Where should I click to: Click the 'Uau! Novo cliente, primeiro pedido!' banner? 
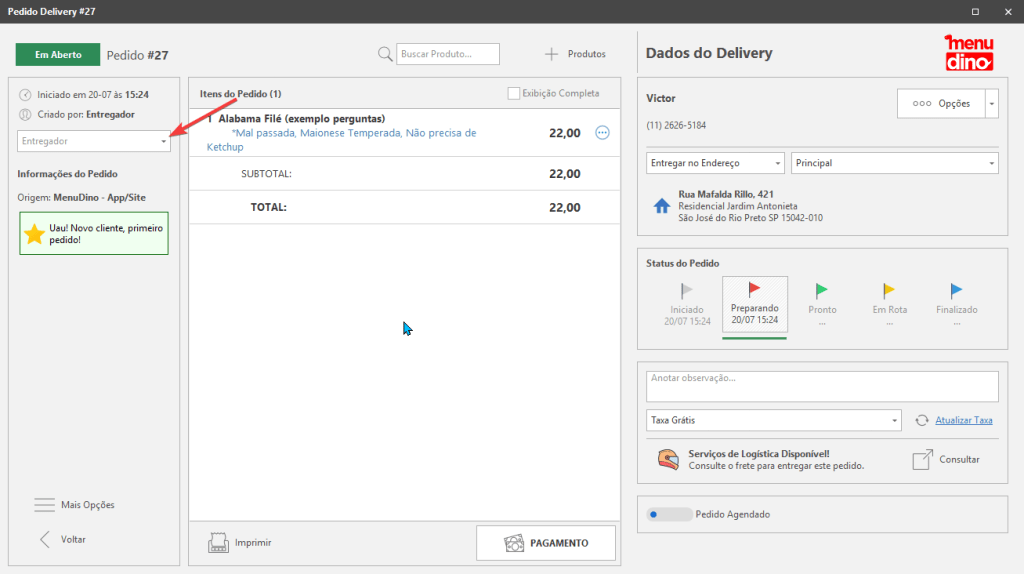coord(94,233)
